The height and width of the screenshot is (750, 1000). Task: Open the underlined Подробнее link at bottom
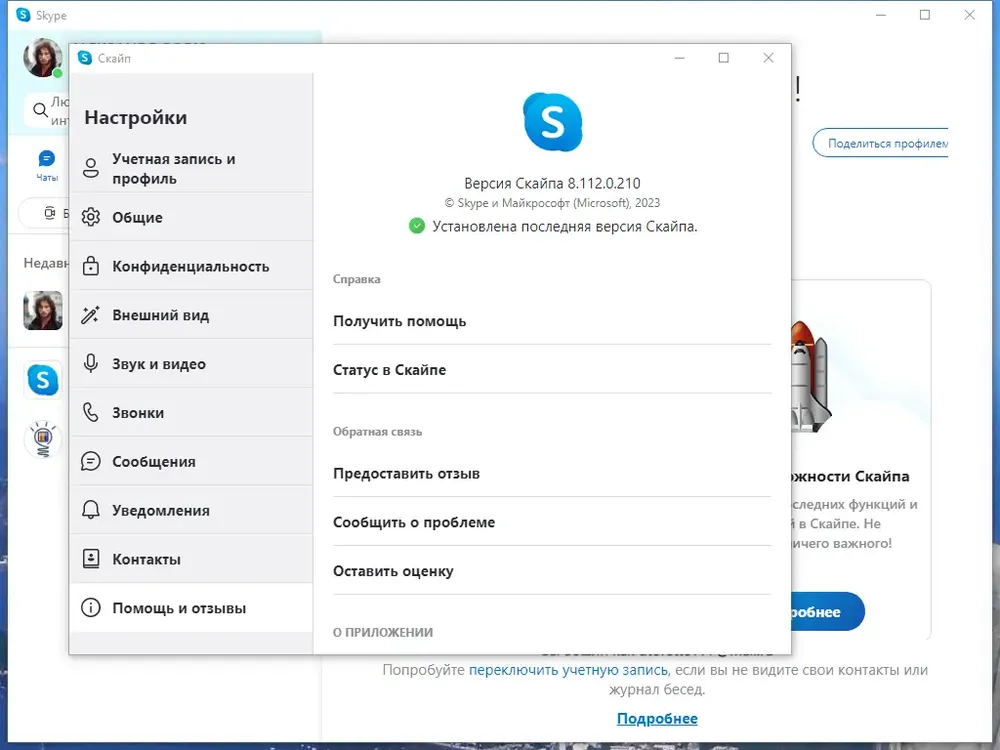click(657, 719)
